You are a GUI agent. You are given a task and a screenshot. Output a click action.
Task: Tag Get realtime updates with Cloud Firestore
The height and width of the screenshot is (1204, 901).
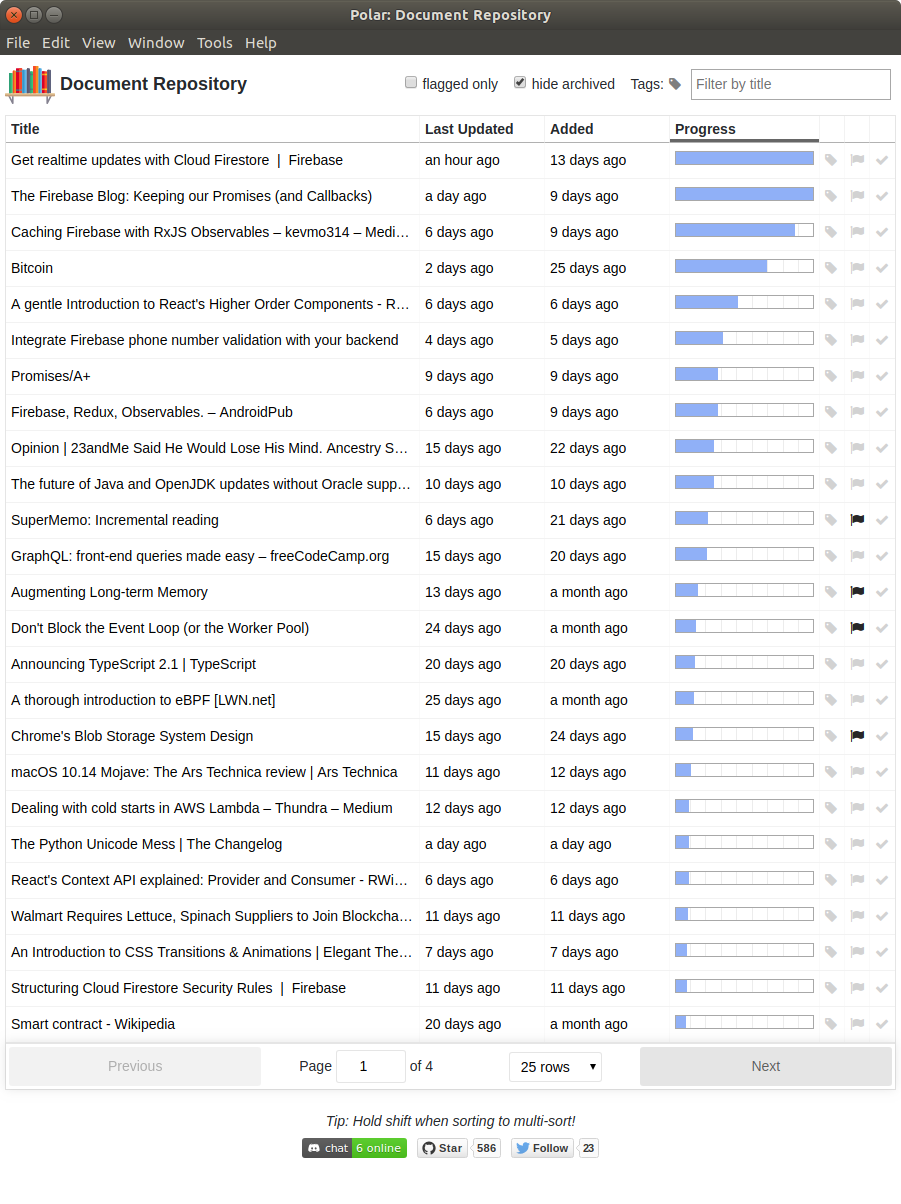(x=830, y=160)
